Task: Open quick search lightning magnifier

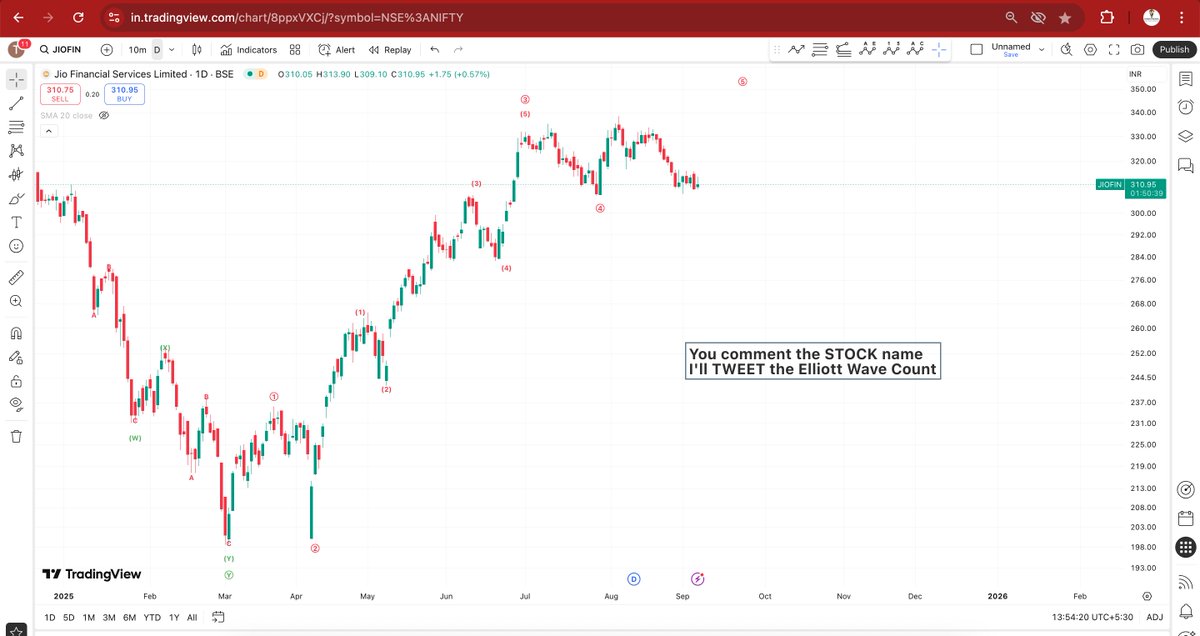Action: click(x=1066, y=49)
